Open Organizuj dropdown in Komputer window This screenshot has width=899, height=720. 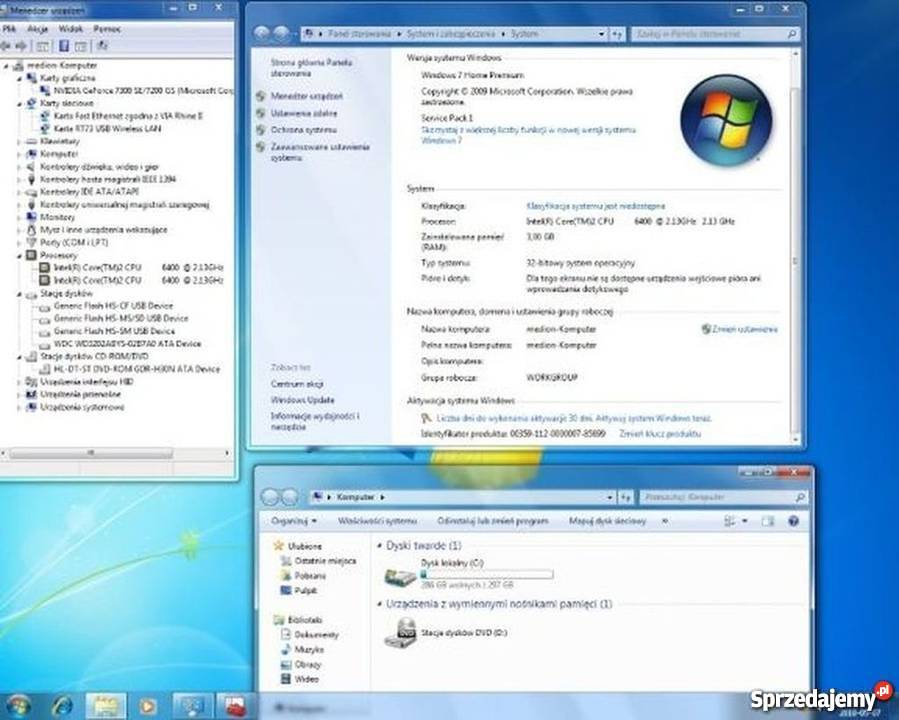coord(294,521)
